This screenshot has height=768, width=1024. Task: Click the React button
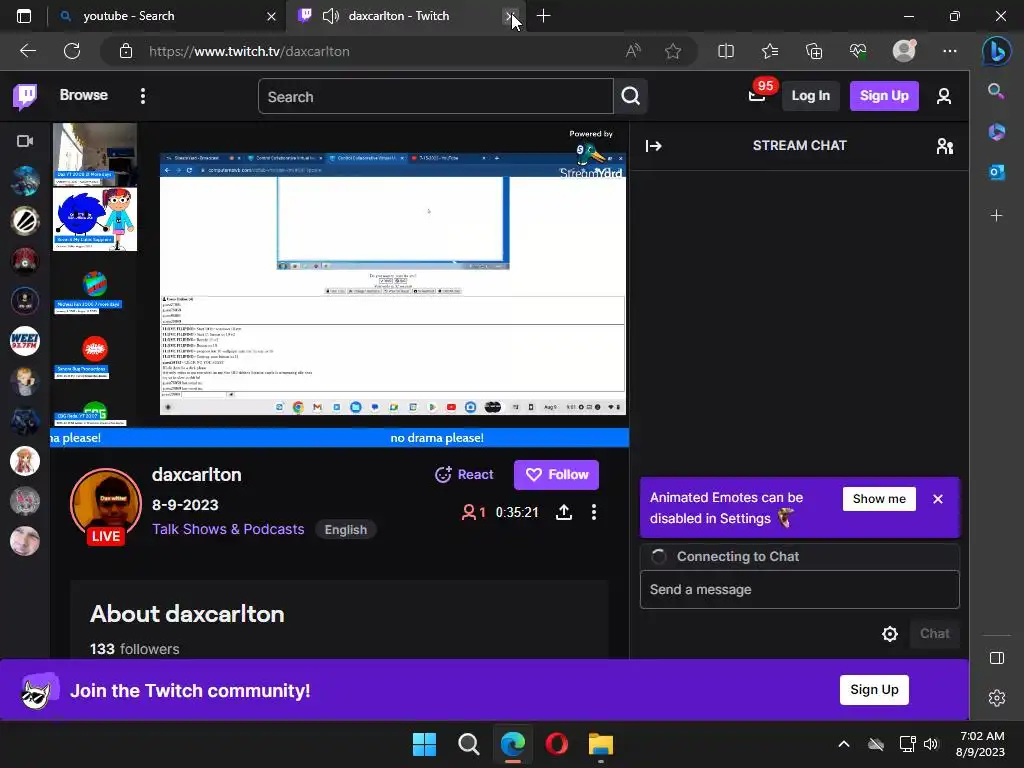tap(464, 475)
